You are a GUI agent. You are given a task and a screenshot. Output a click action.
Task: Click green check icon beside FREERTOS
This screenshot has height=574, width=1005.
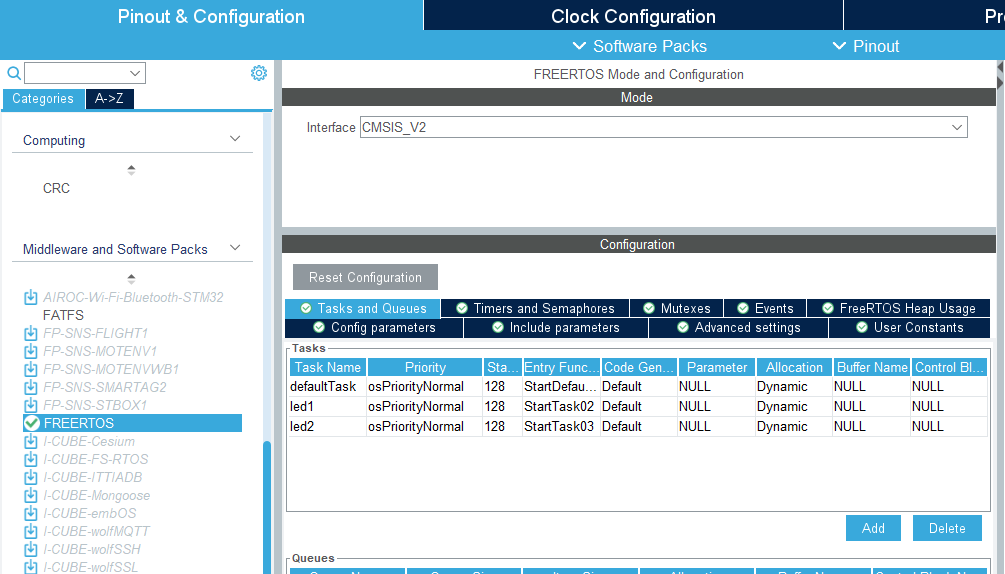31,423
